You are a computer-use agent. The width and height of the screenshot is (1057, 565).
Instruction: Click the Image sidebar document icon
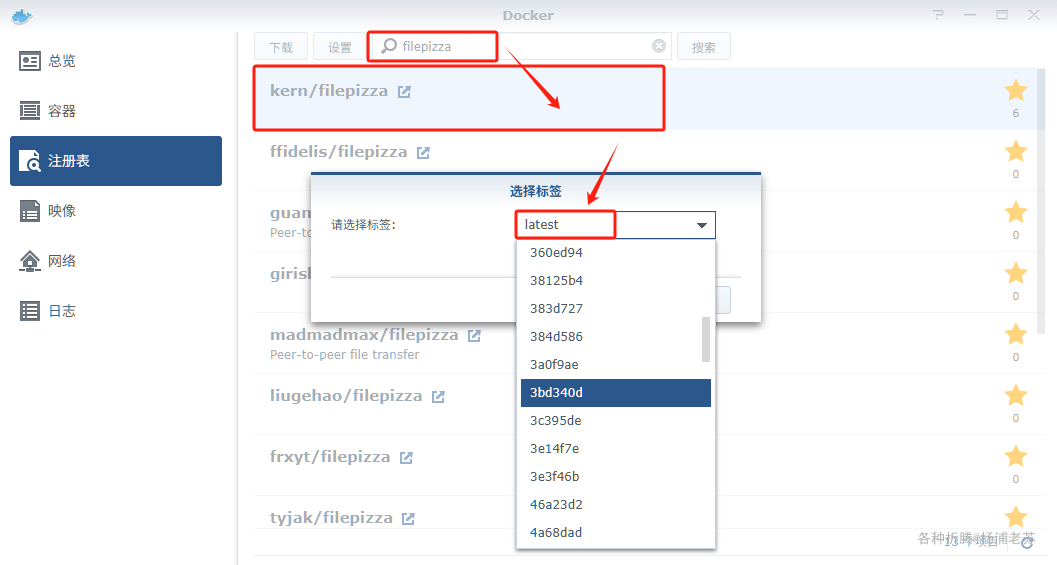(30, 210)
